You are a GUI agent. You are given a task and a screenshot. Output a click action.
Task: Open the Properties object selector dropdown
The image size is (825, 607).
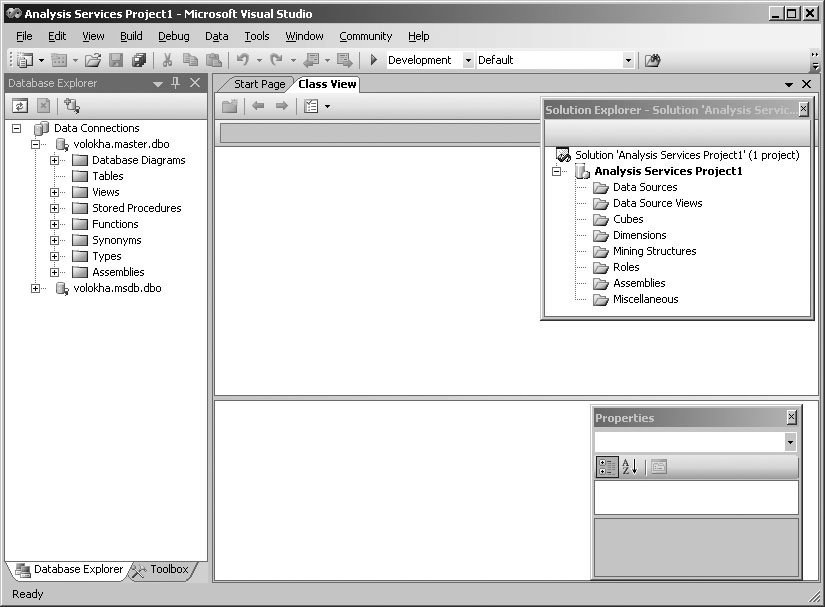pos(790,442)
